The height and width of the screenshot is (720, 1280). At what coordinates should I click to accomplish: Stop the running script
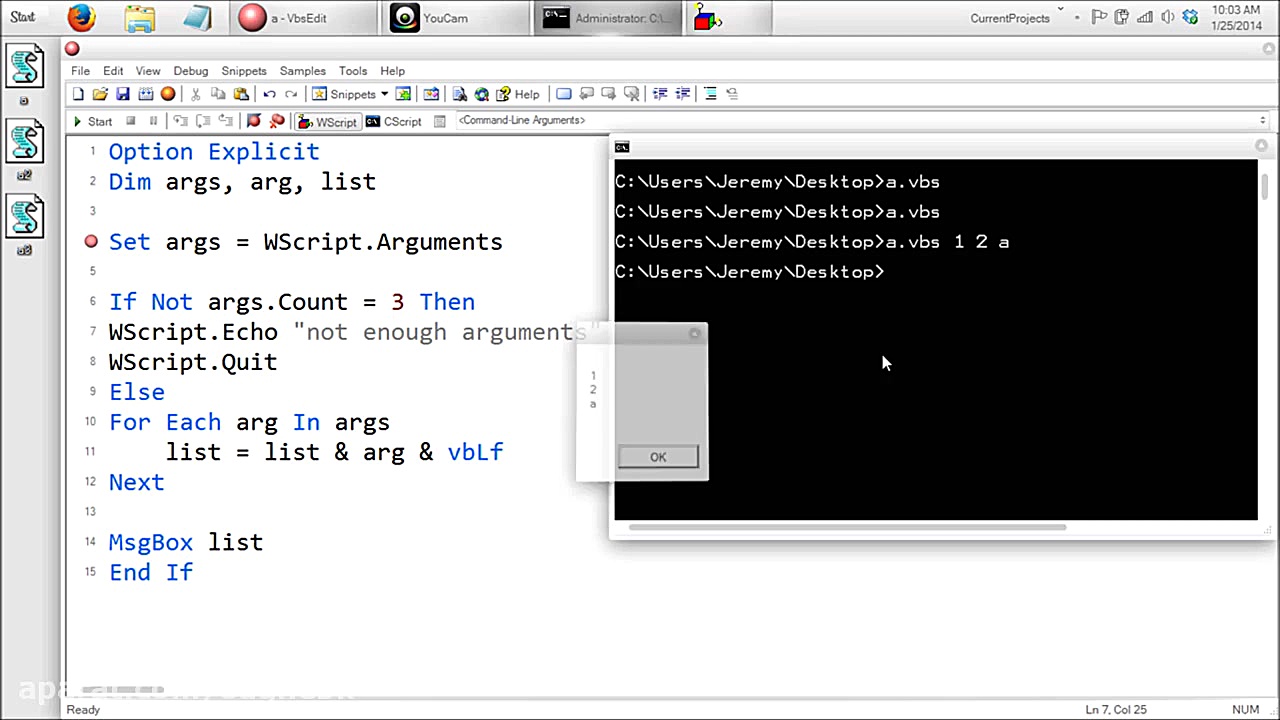click(x=130, y=121)
